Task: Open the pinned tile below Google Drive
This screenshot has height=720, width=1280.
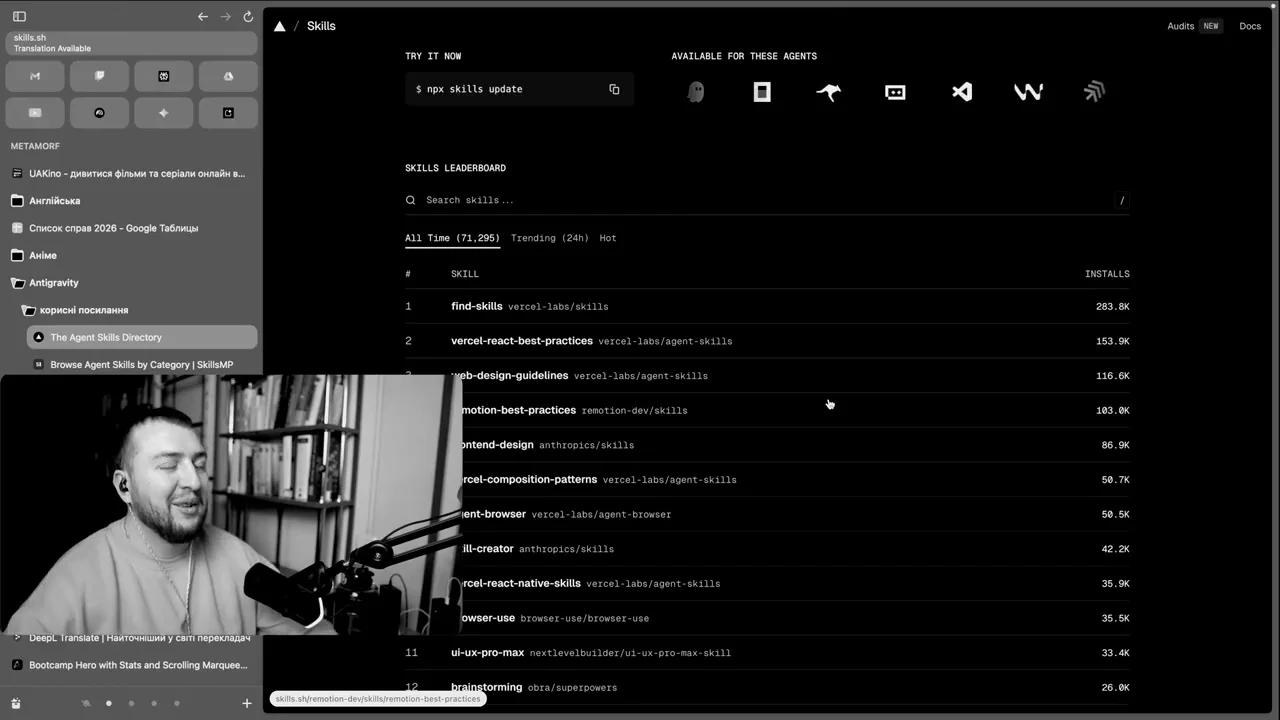Action: 228,113
